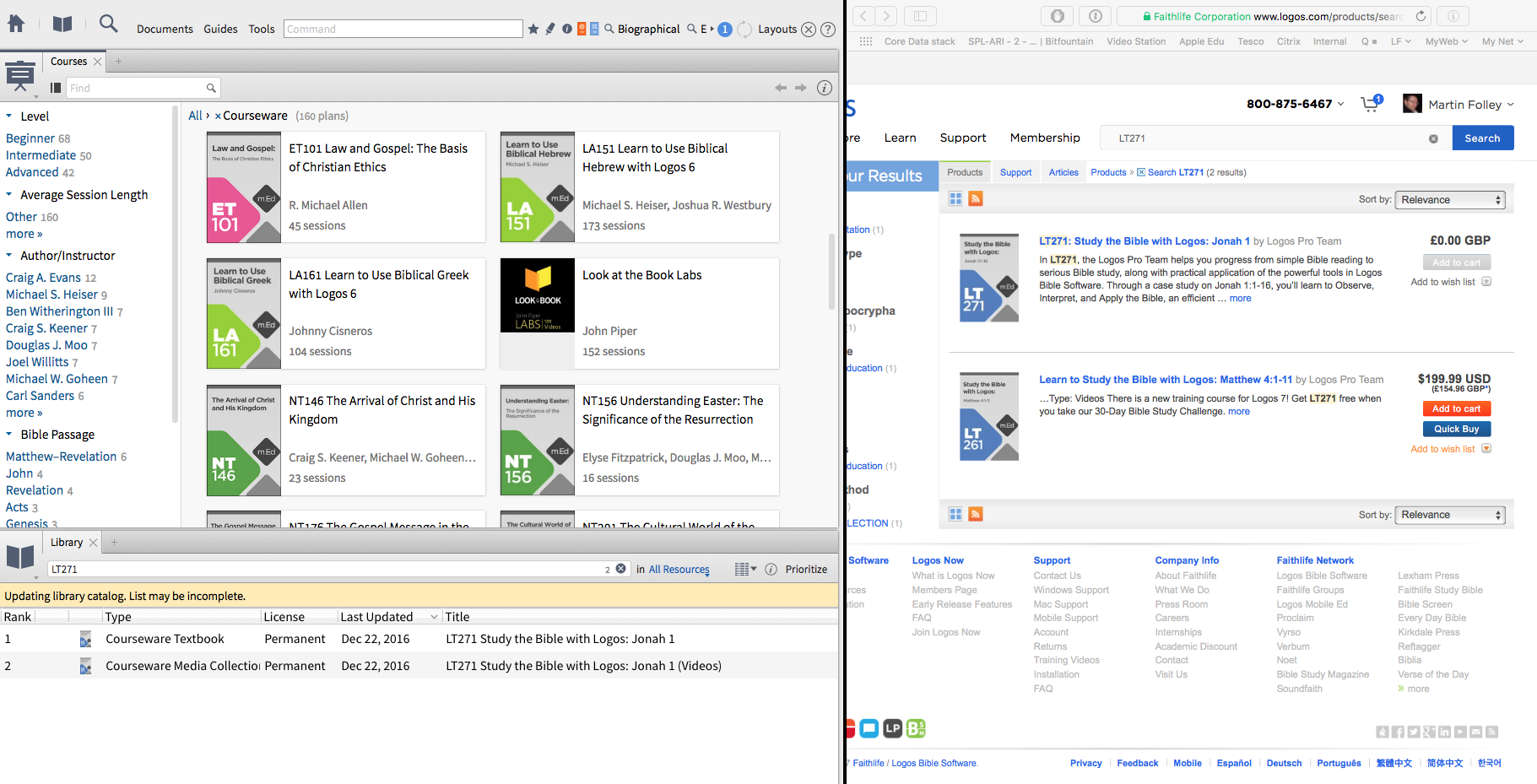This screenshot has height=784, width=1537.
Task: Switch to the Support results tab
Action: (1015, 172)
